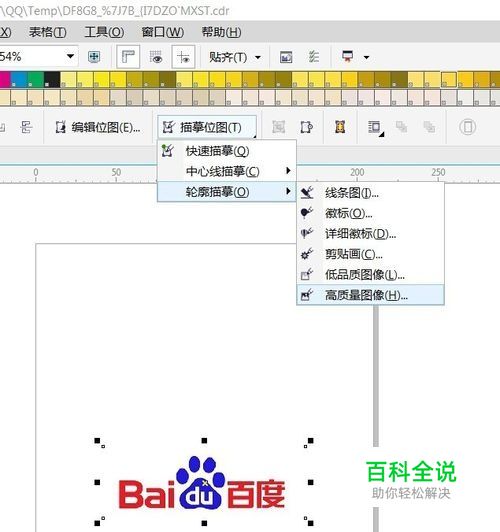Open the 窗口(W) menu
Viewport: 500px width, 532px height.
(163, 33)
